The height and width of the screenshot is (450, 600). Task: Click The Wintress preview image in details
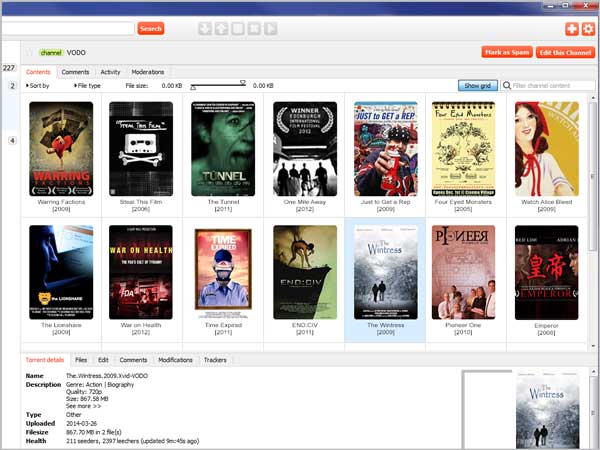(547, 409)
